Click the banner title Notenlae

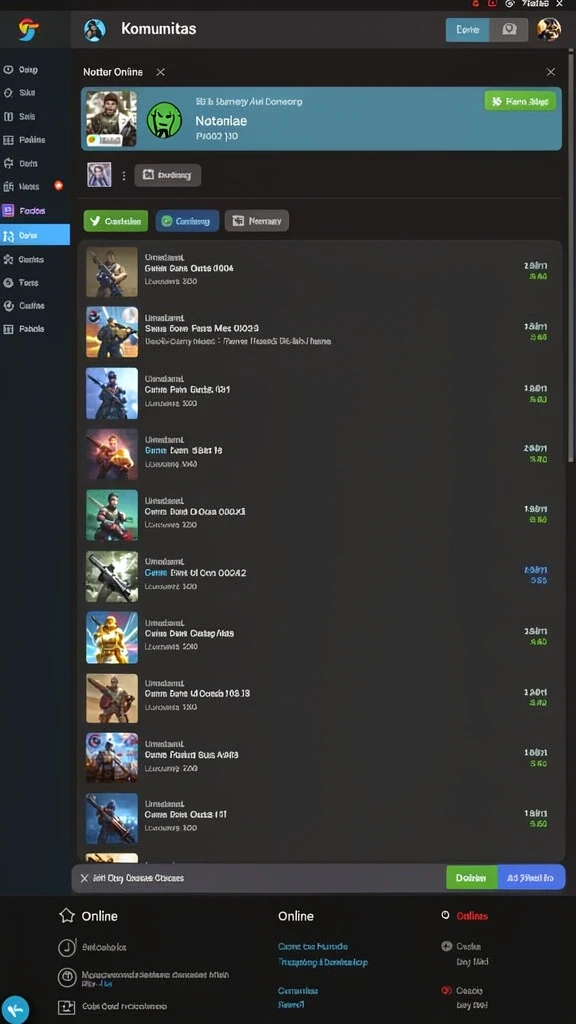pyautogui.click(x=221, y=121)
